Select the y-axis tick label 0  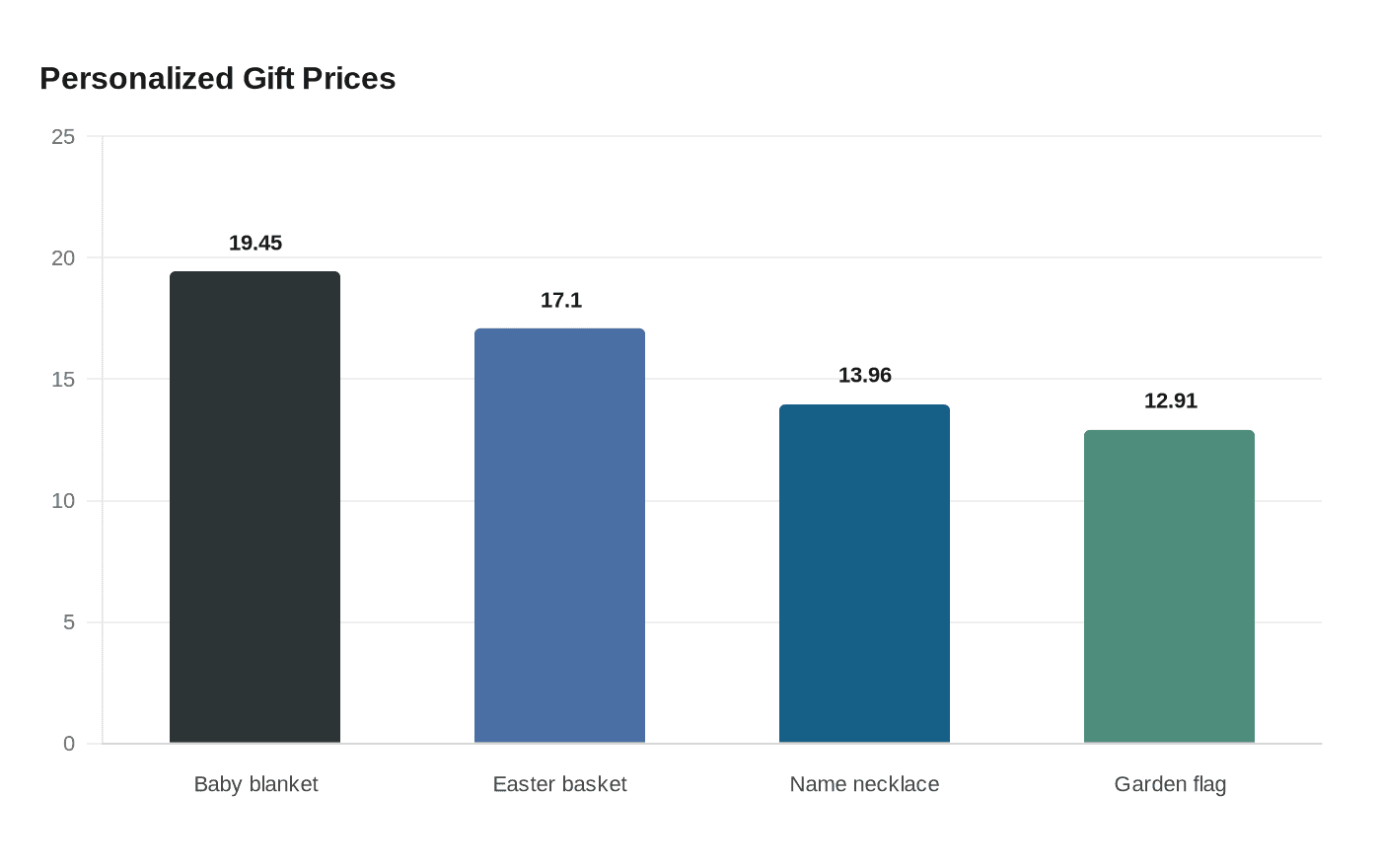pos(69,744)
